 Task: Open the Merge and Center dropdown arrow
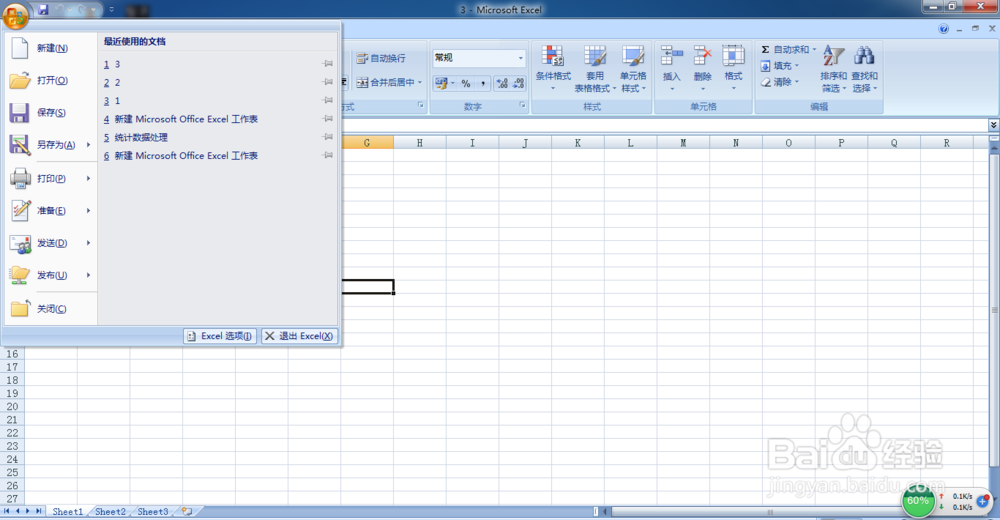coord(420,82)
